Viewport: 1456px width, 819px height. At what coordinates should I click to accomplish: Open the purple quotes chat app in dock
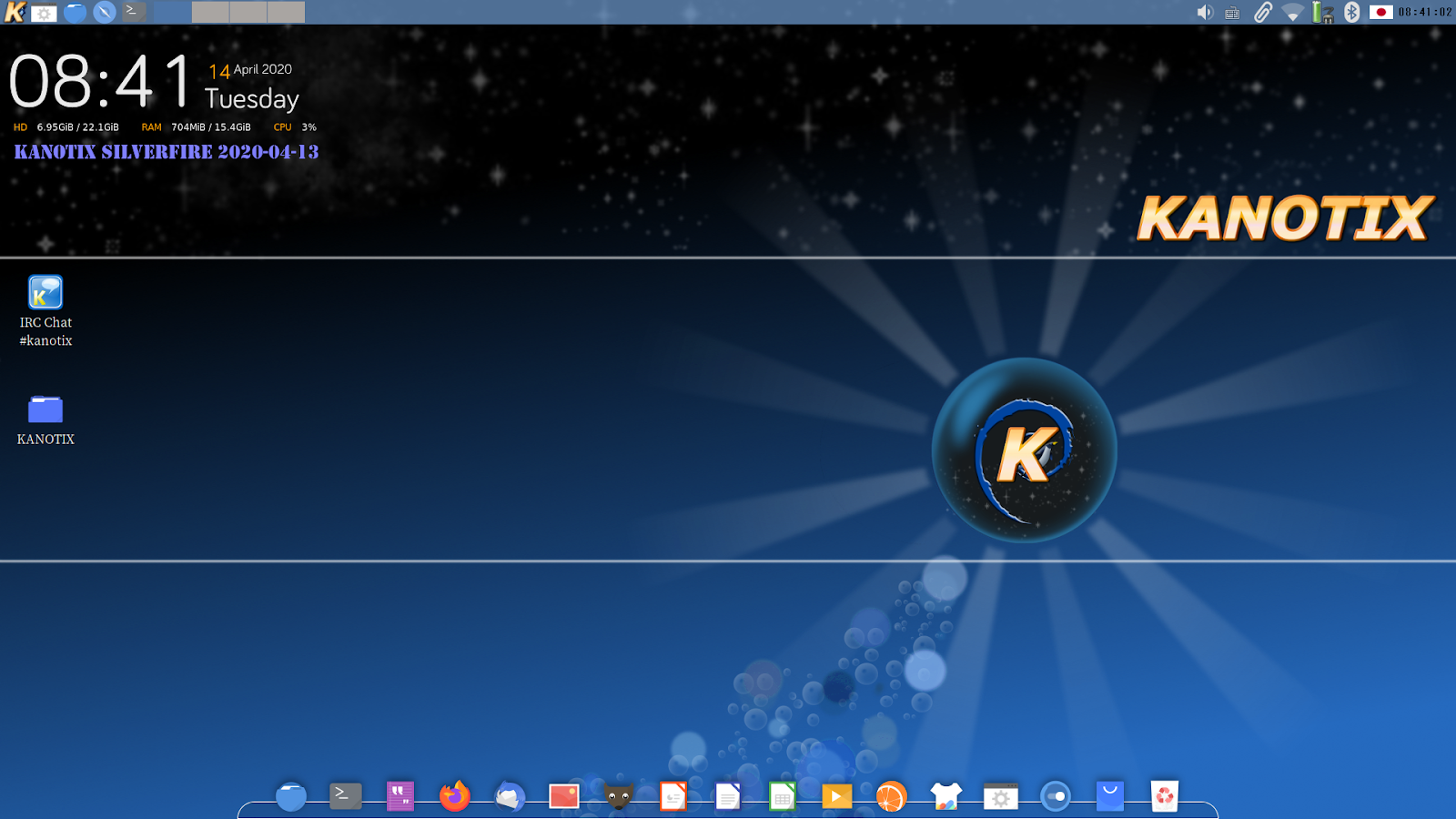[x=400, y=796]
